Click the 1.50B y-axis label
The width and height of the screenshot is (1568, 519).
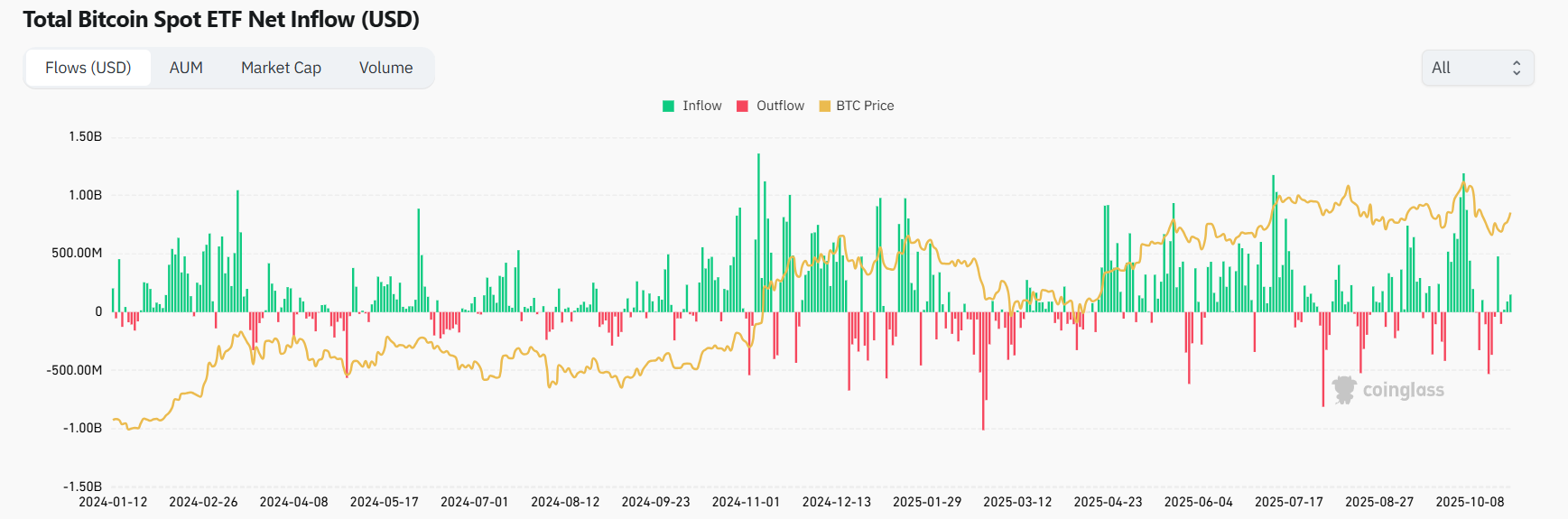click(x=86, y=136)
